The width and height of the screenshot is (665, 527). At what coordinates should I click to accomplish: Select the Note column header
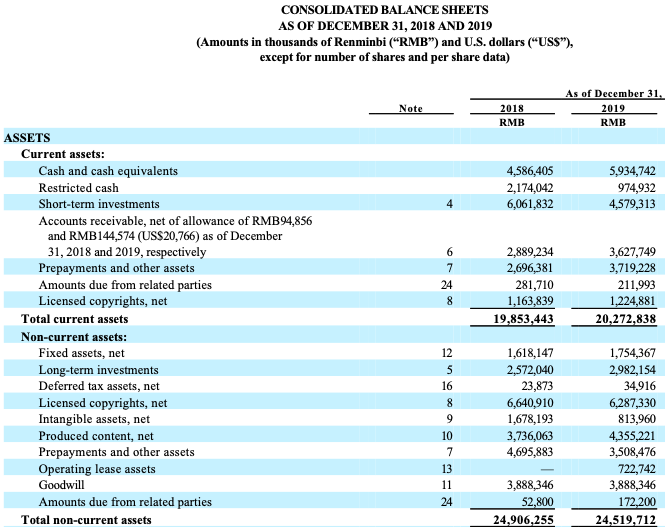point(410,109)
